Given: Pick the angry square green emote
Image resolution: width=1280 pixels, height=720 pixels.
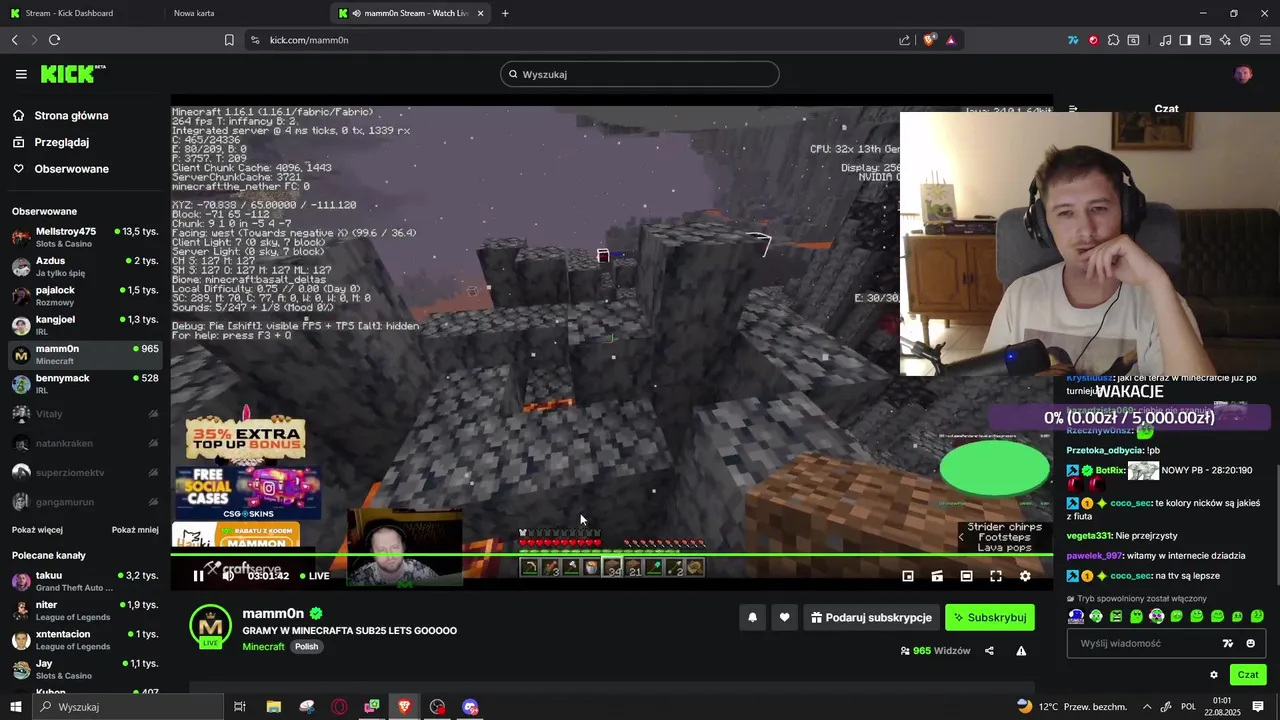Looking at the screenshot, I should [1116, 616].
